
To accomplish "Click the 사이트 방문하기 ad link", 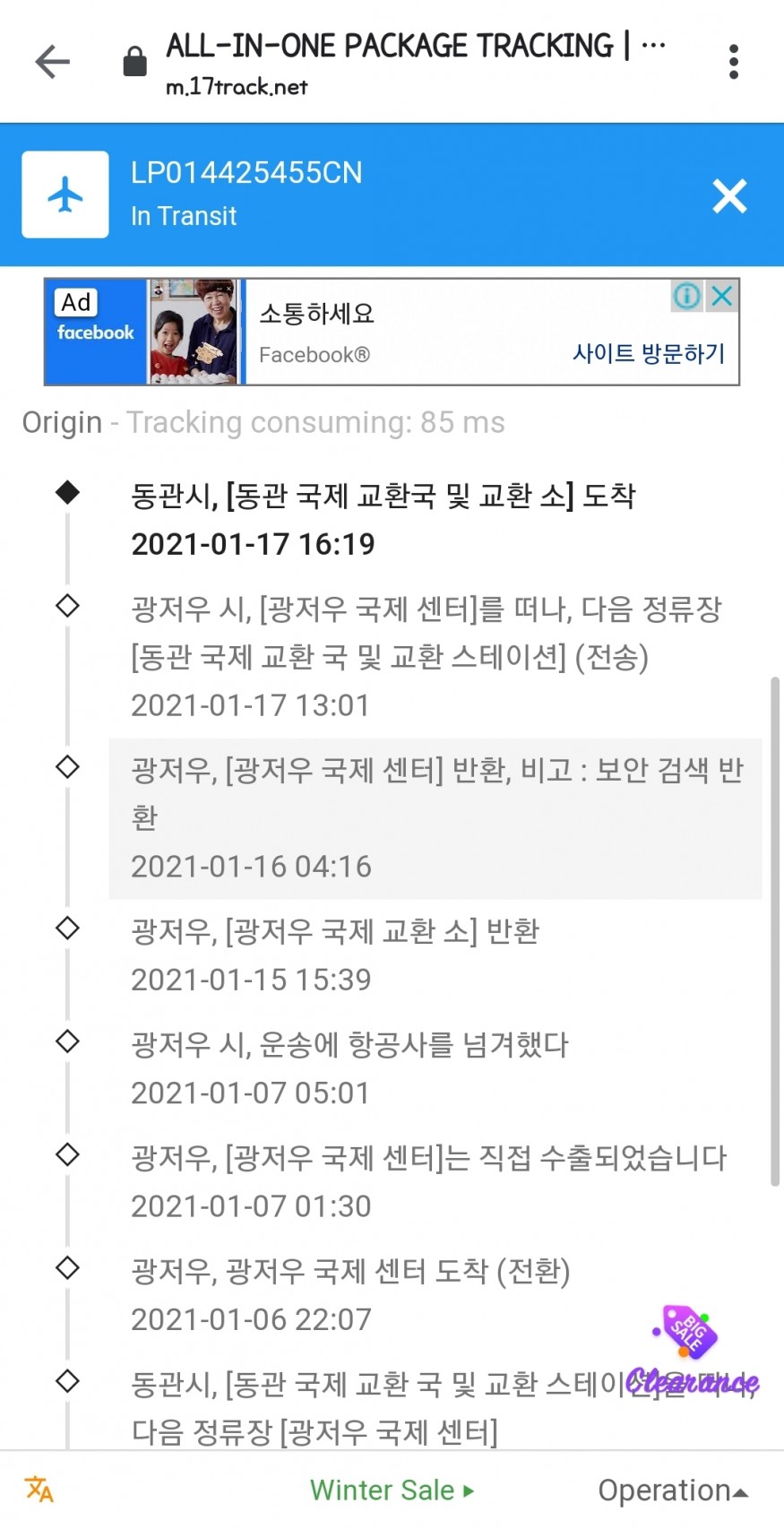I will coord(649,353).
